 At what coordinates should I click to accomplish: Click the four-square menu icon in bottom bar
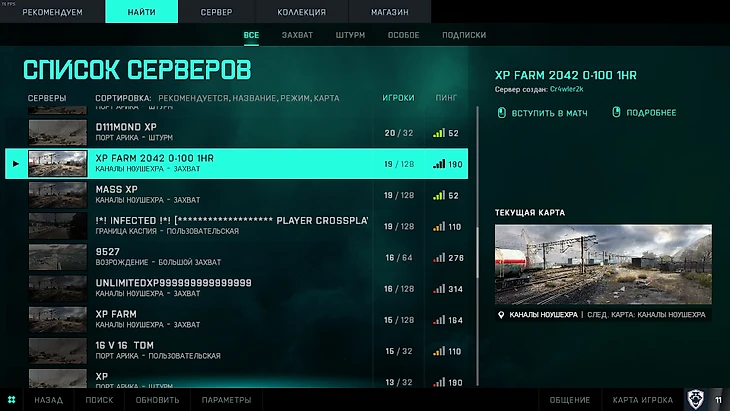12,400
